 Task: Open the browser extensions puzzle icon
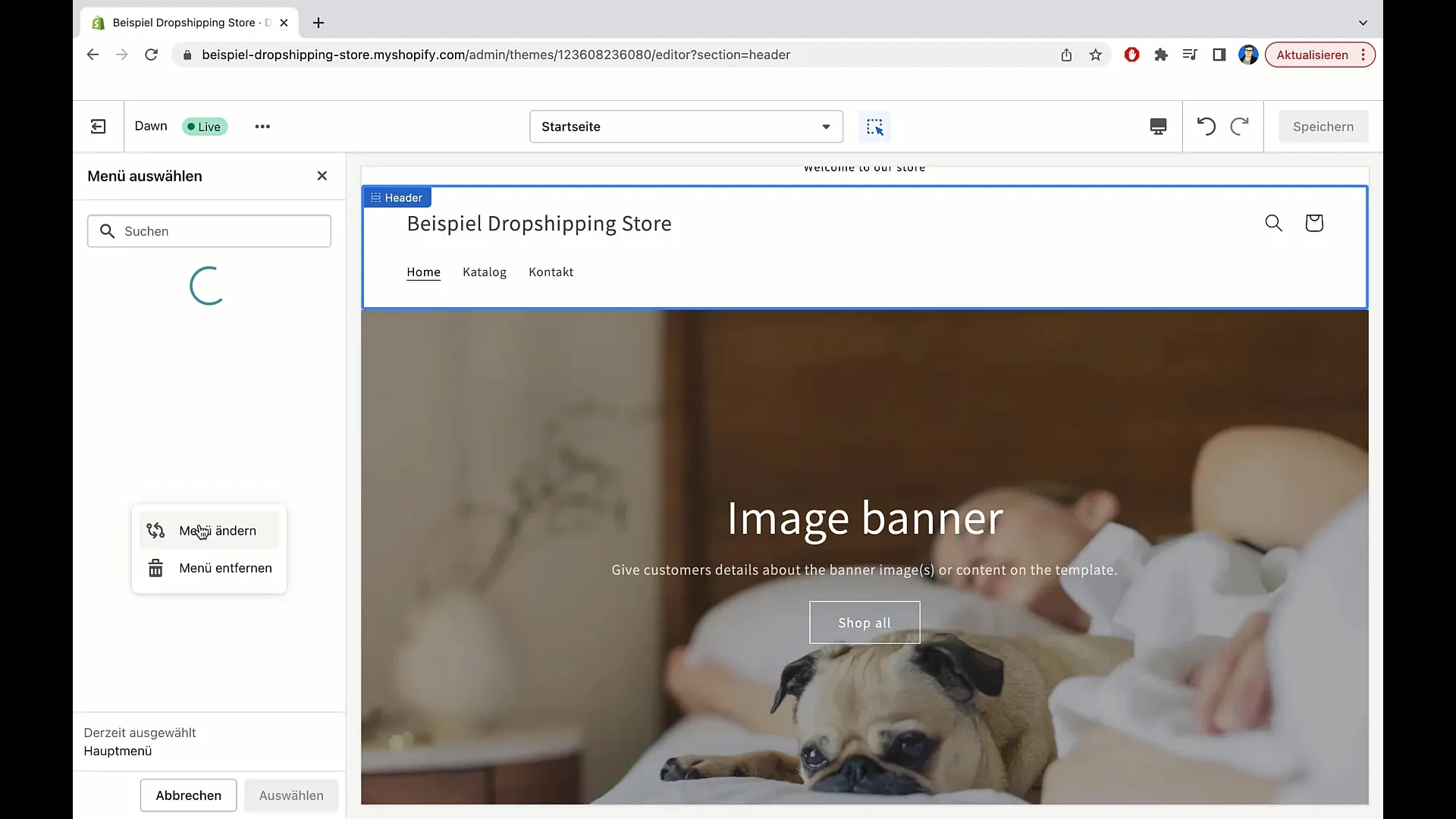(x=1161, y=55)
